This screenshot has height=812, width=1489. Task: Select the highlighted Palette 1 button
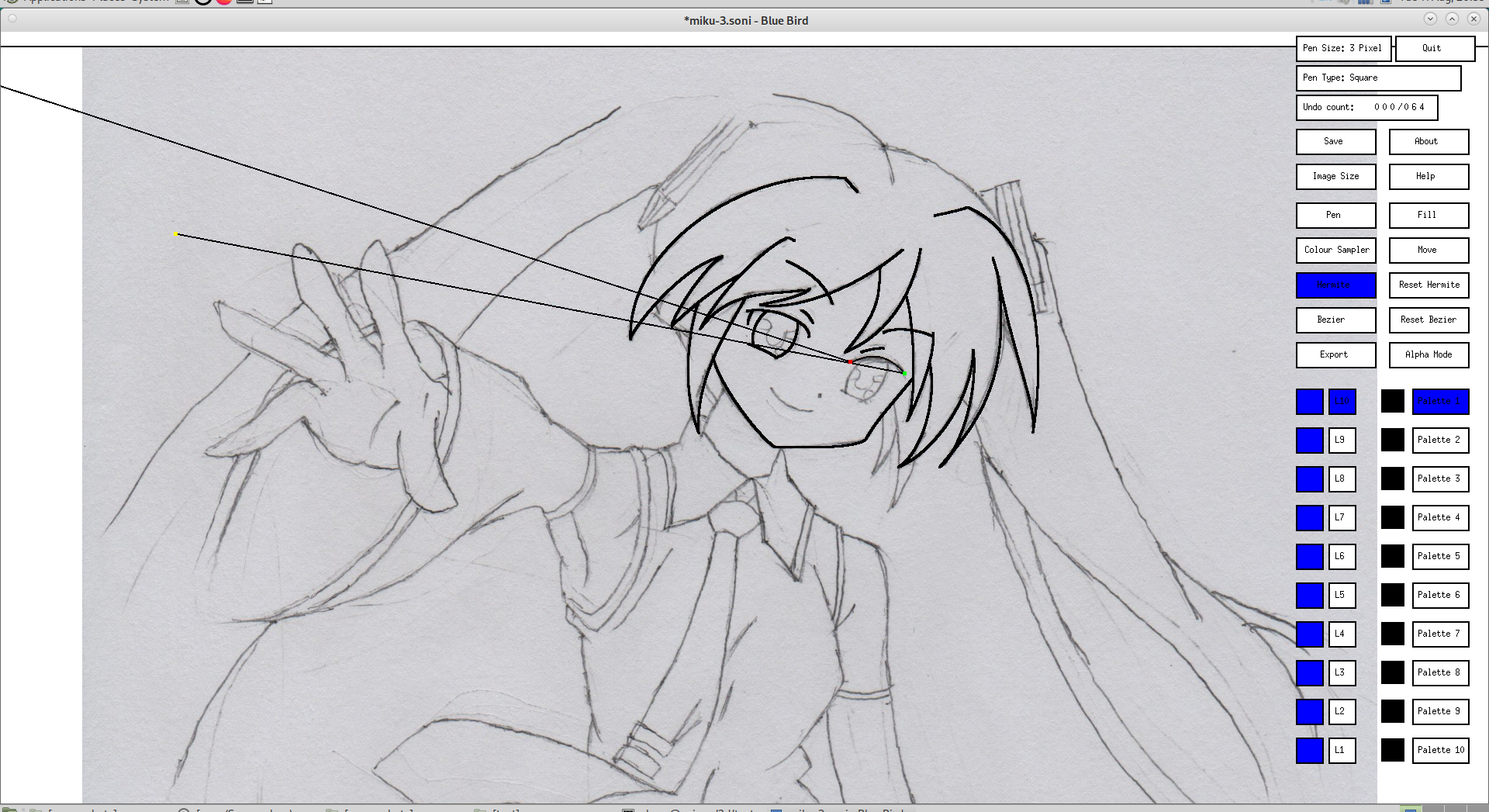1440,402
